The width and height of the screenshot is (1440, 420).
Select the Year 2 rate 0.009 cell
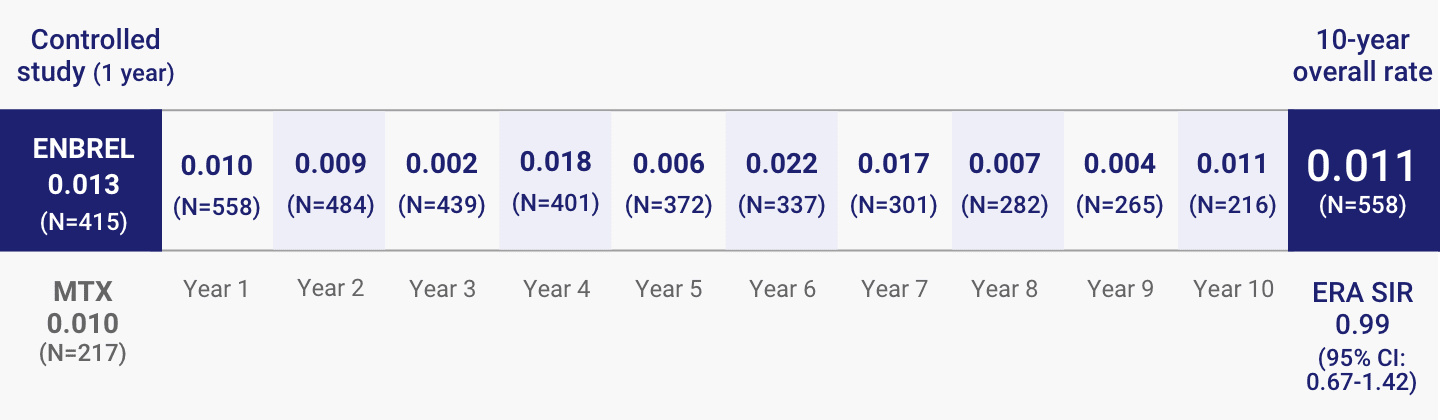tap(330, 181)
